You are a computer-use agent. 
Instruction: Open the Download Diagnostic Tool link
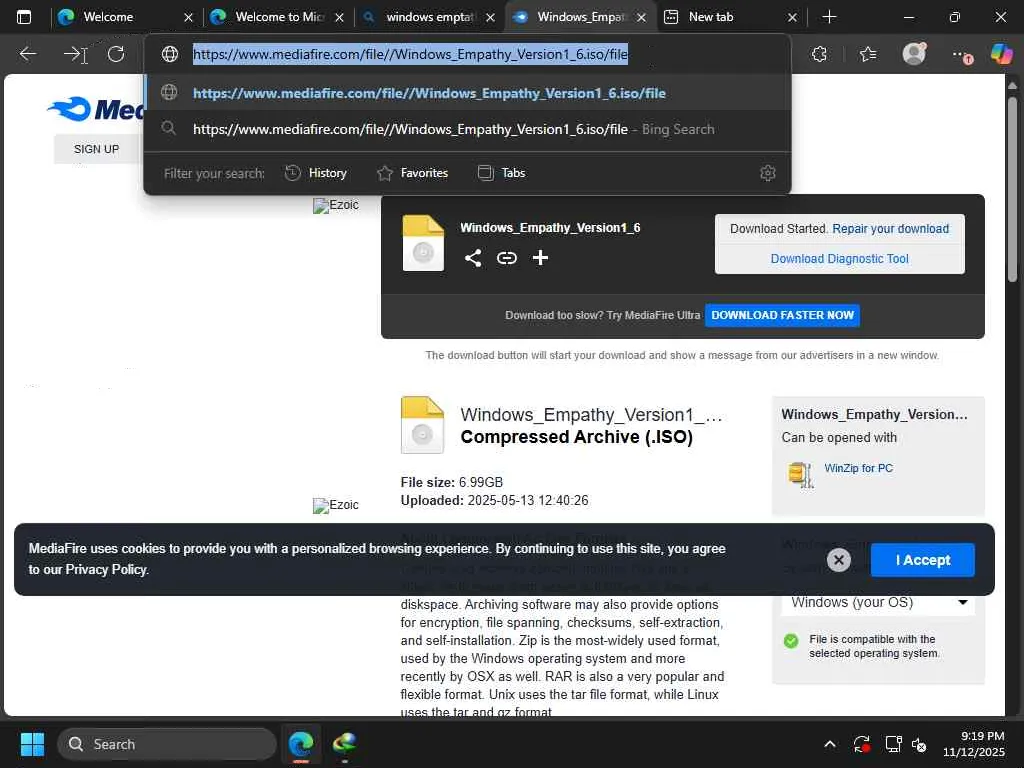click(839, 259)
